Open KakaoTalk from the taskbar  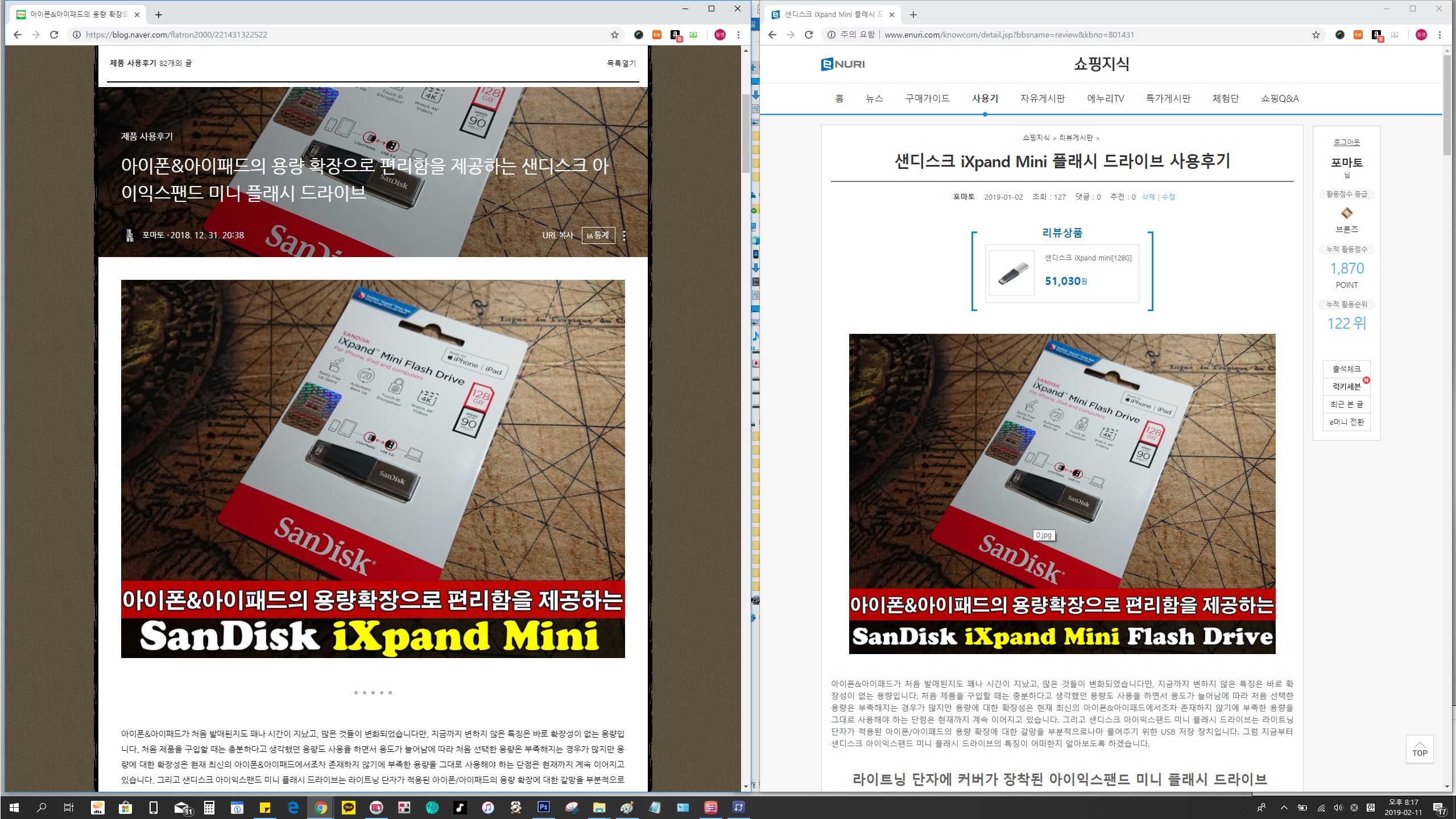348,807
